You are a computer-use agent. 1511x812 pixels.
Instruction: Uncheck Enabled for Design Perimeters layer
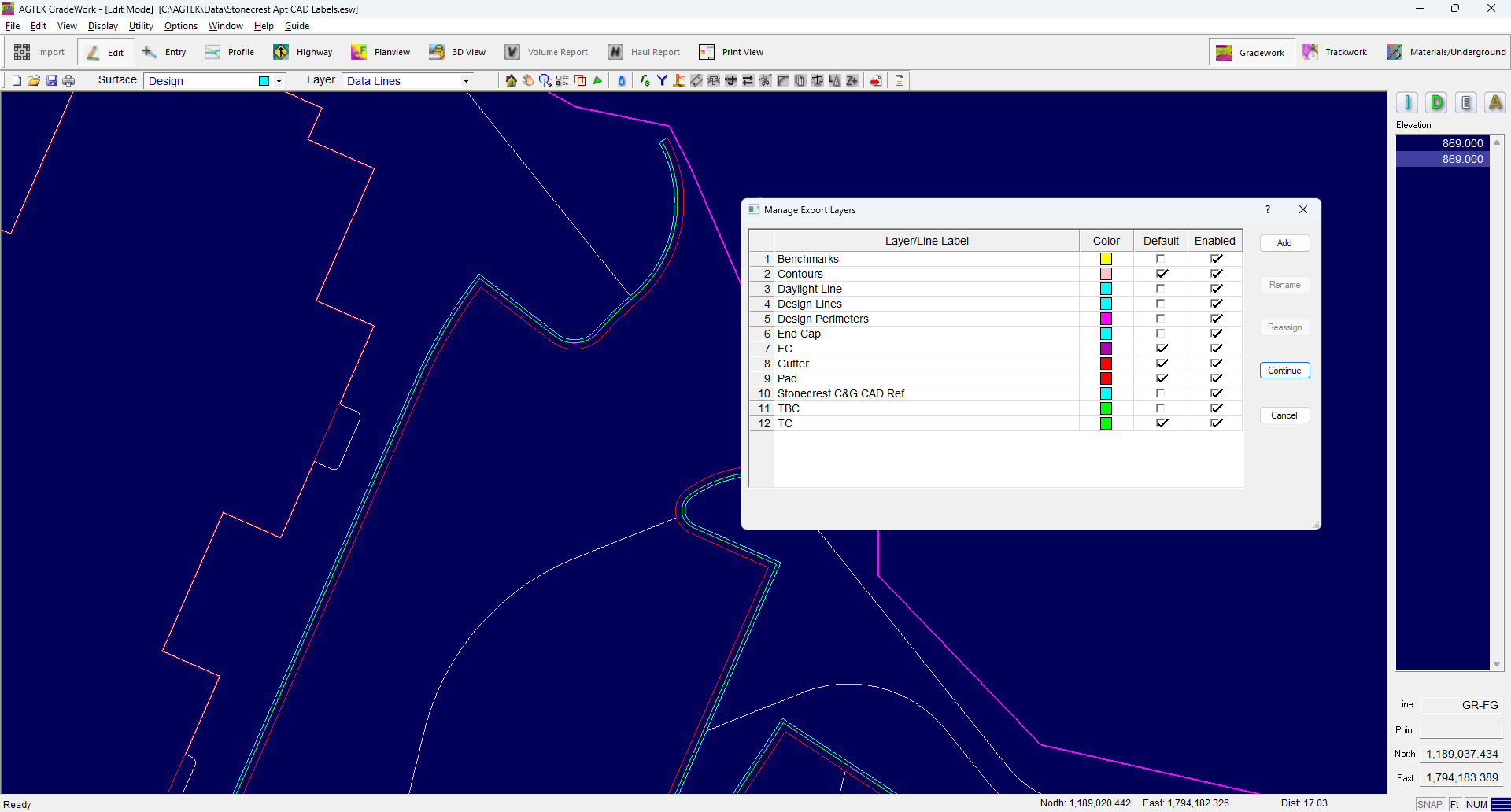[x=1216, y=319]
